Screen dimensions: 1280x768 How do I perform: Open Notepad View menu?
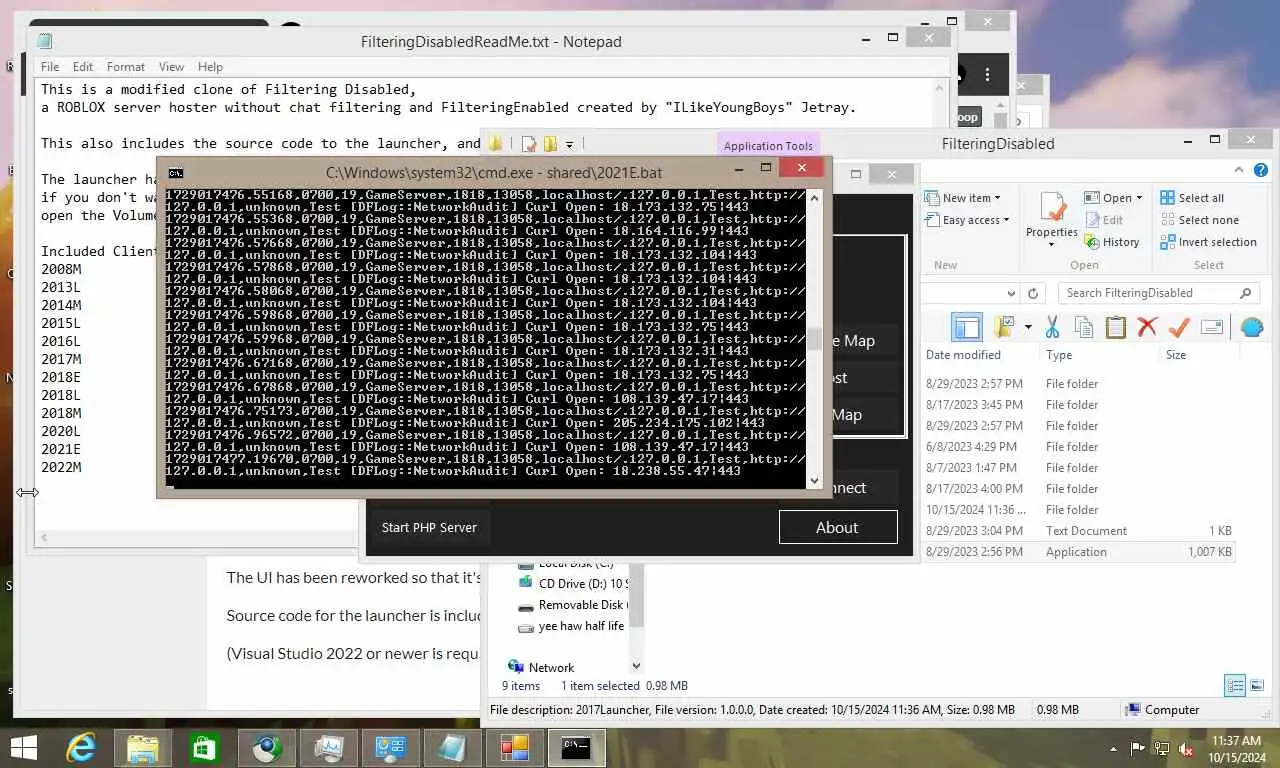(172, 66)
